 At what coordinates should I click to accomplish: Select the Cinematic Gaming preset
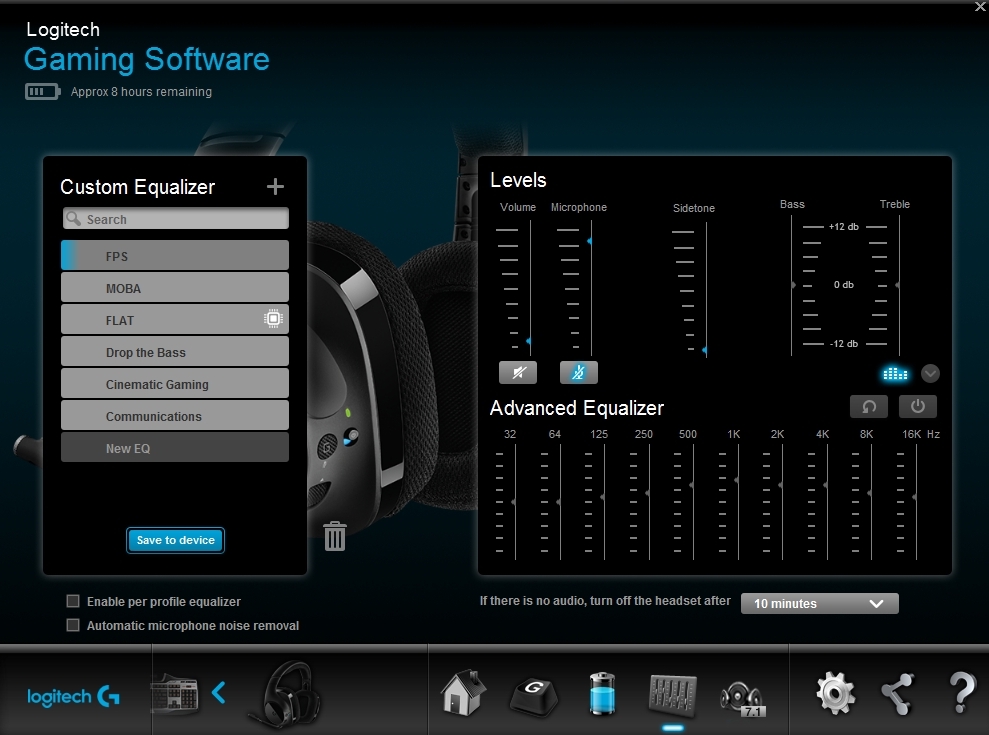point(175,384)
